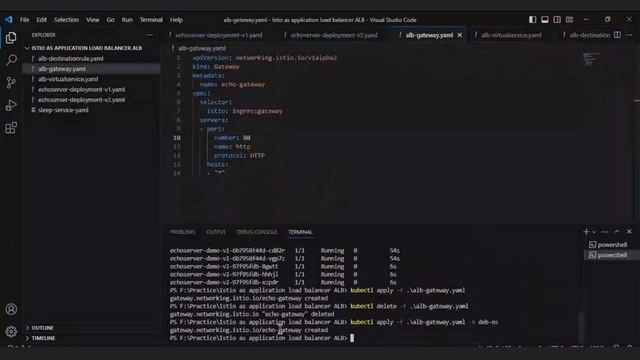Expand the Timeline section
The height and width of the screenshot is (360, 640).
(x=43, y=338)
